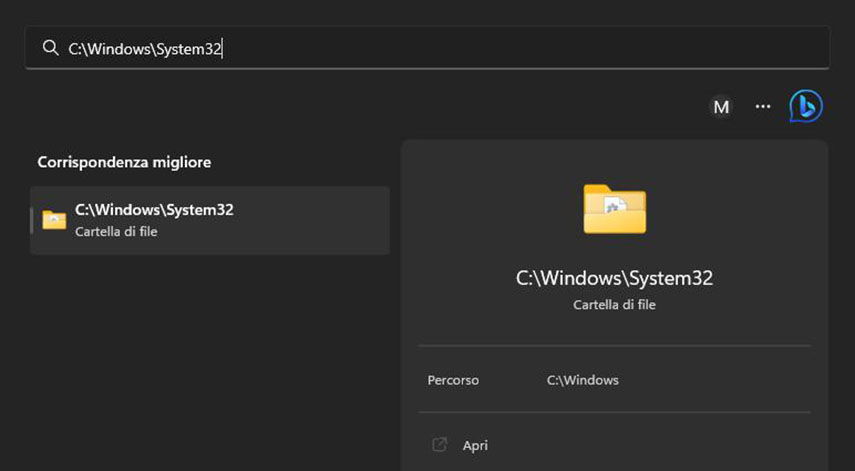Image resolution: width=855 pixels, height=471 pixels.
Task: Click the Apri open-external icon
Action: coord(438,445)
